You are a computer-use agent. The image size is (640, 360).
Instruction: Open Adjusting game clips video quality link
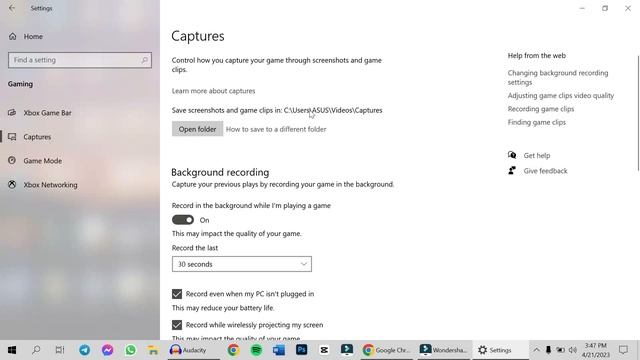(560, 96)
